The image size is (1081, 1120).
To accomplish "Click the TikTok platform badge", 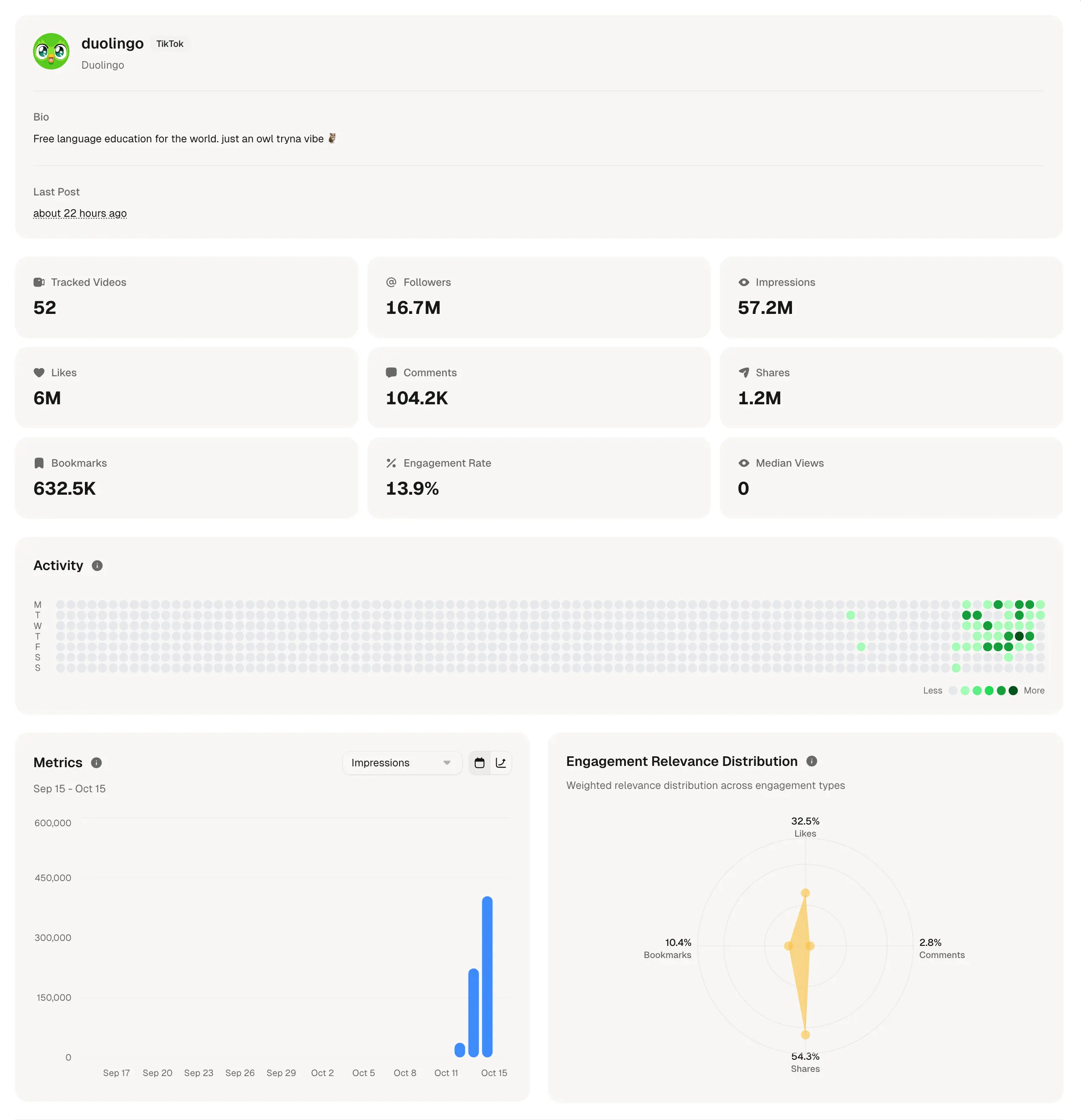I will [169, 44].
